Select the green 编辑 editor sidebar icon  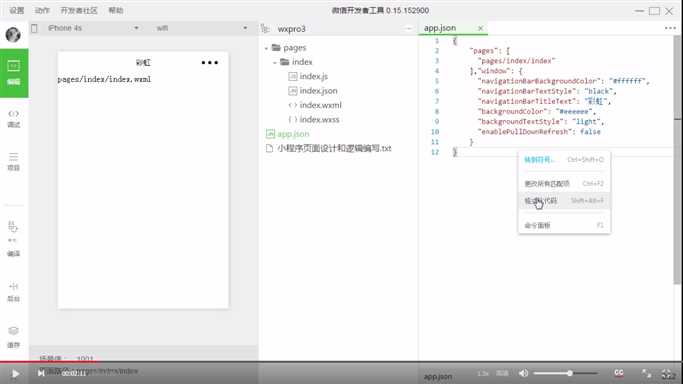(x=14, y=73)
